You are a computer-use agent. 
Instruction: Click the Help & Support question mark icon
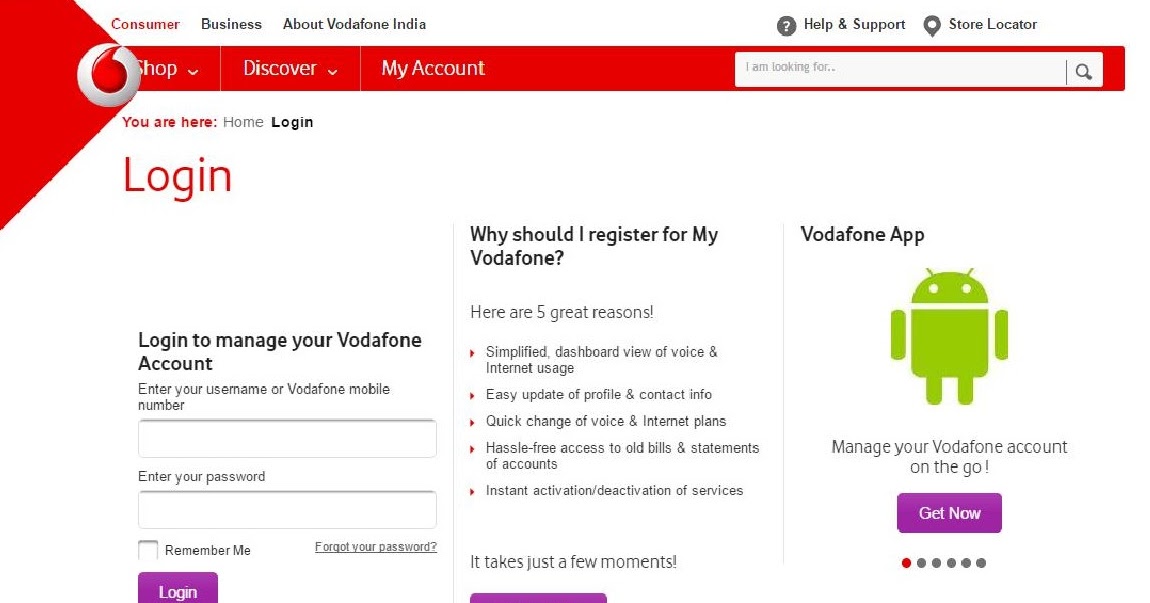point(786,26)
